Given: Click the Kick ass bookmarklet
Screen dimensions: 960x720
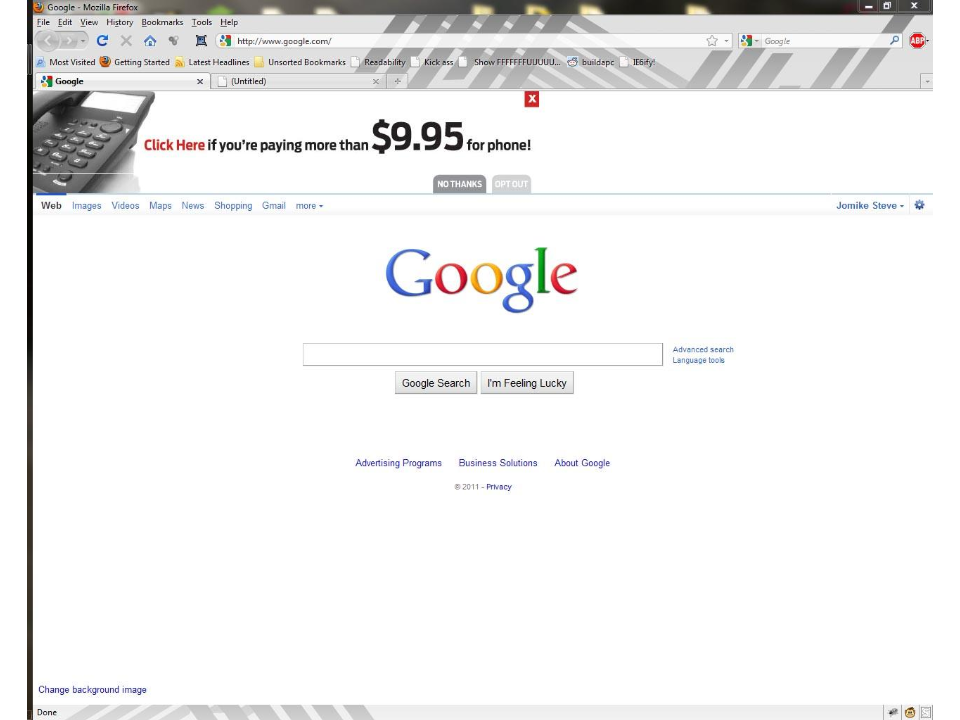Looking at the screenshot, I should (x=432, y=62).
